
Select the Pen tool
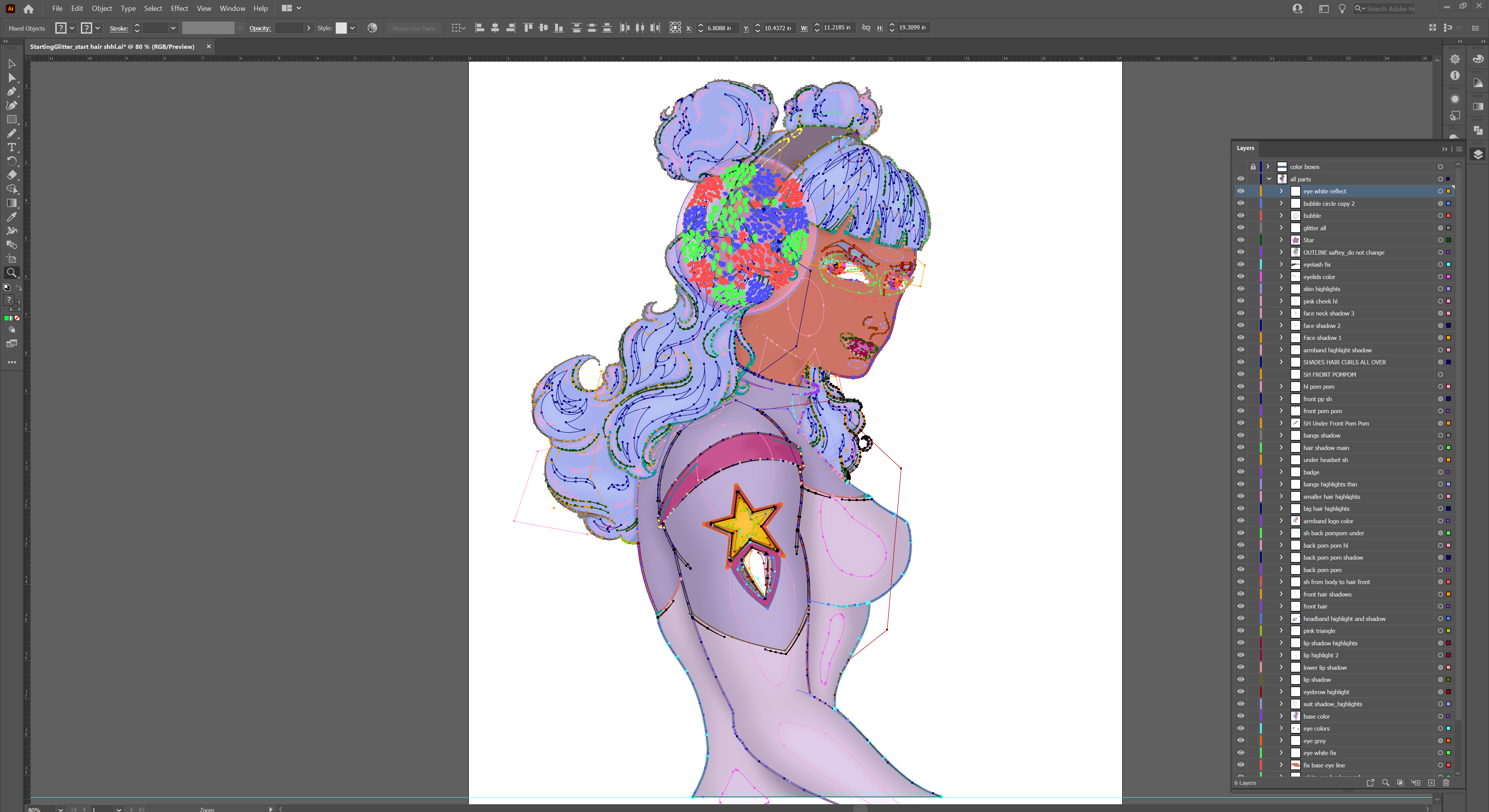click(x=12, y=91)
